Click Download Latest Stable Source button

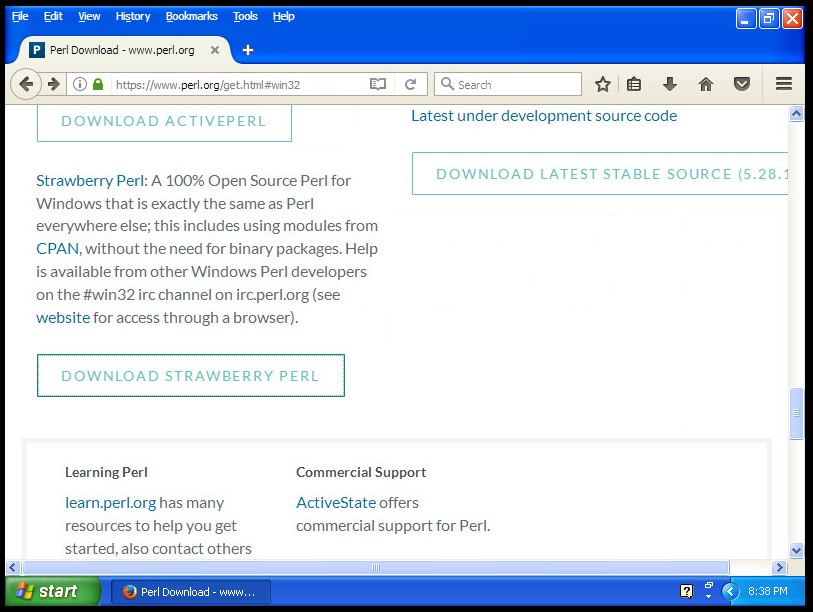coord(602,174)
